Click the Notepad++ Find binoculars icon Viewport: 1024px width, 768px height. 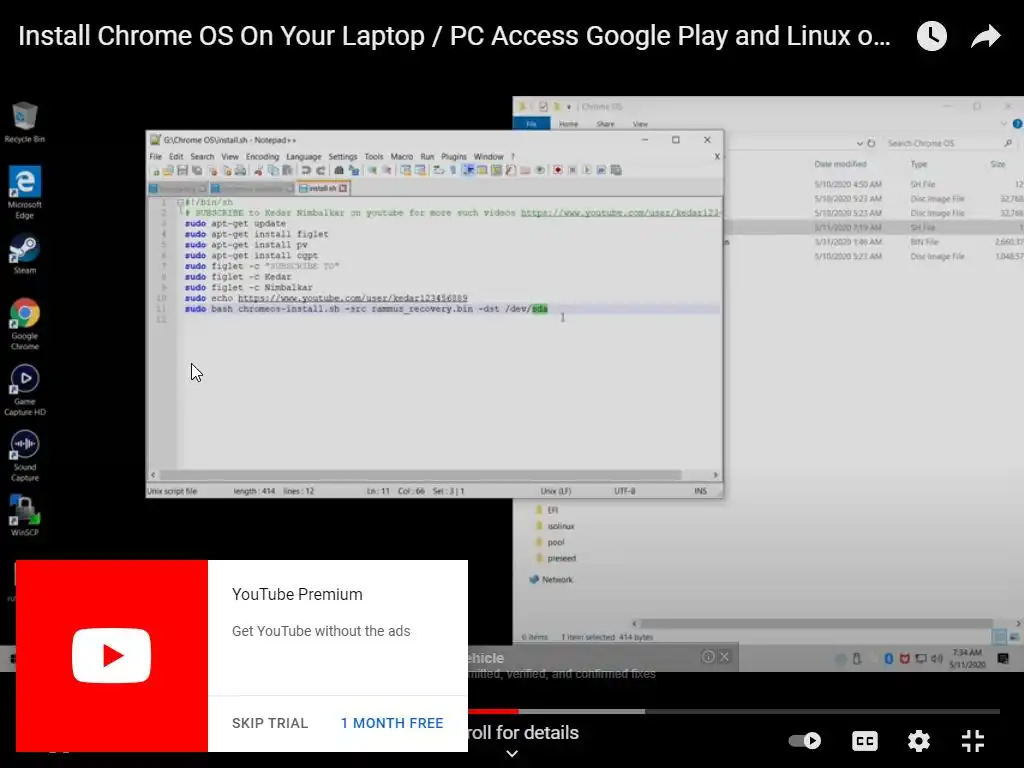(x=339, y=170)
